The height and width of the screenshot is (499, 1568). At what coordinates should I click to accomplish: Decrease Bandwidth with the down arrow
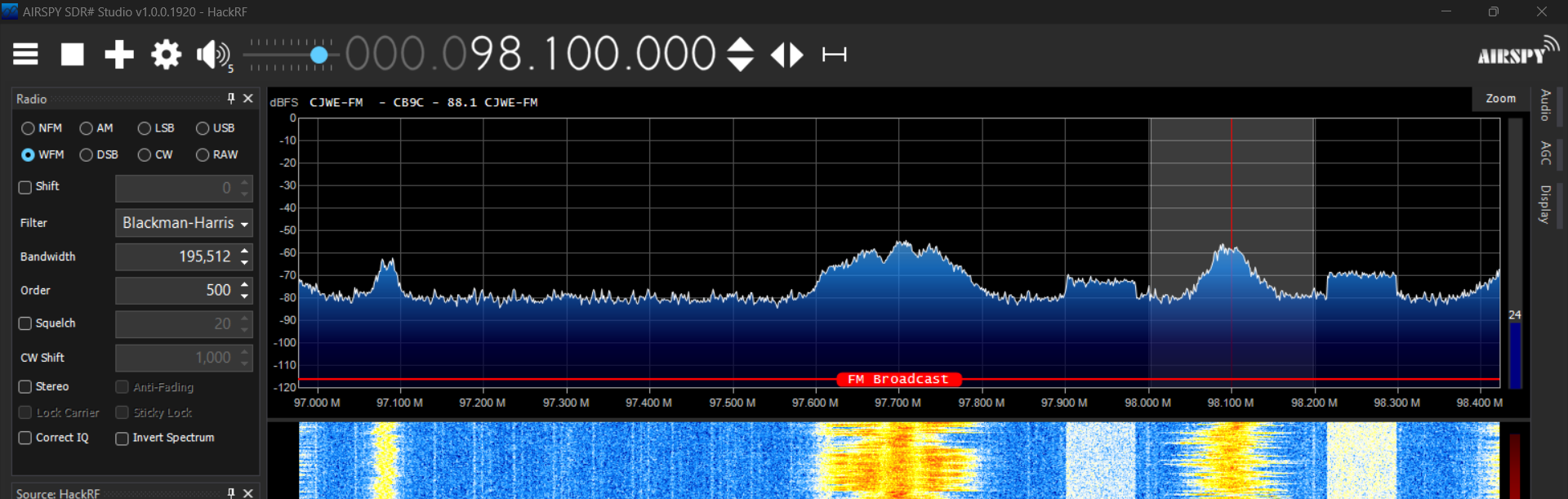[x=244, y=262]
